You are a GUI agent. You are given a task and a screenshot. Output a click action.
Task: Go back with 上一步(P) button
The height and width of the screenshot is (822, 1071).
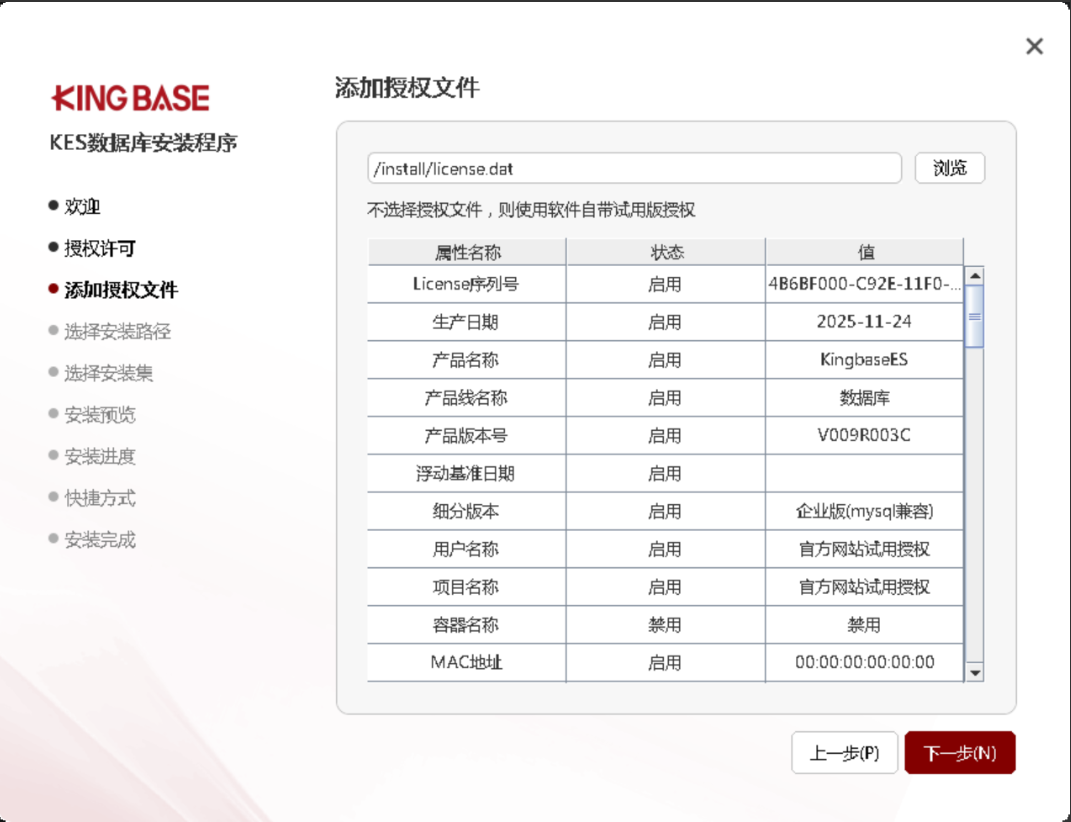click(x=844, y=752)
